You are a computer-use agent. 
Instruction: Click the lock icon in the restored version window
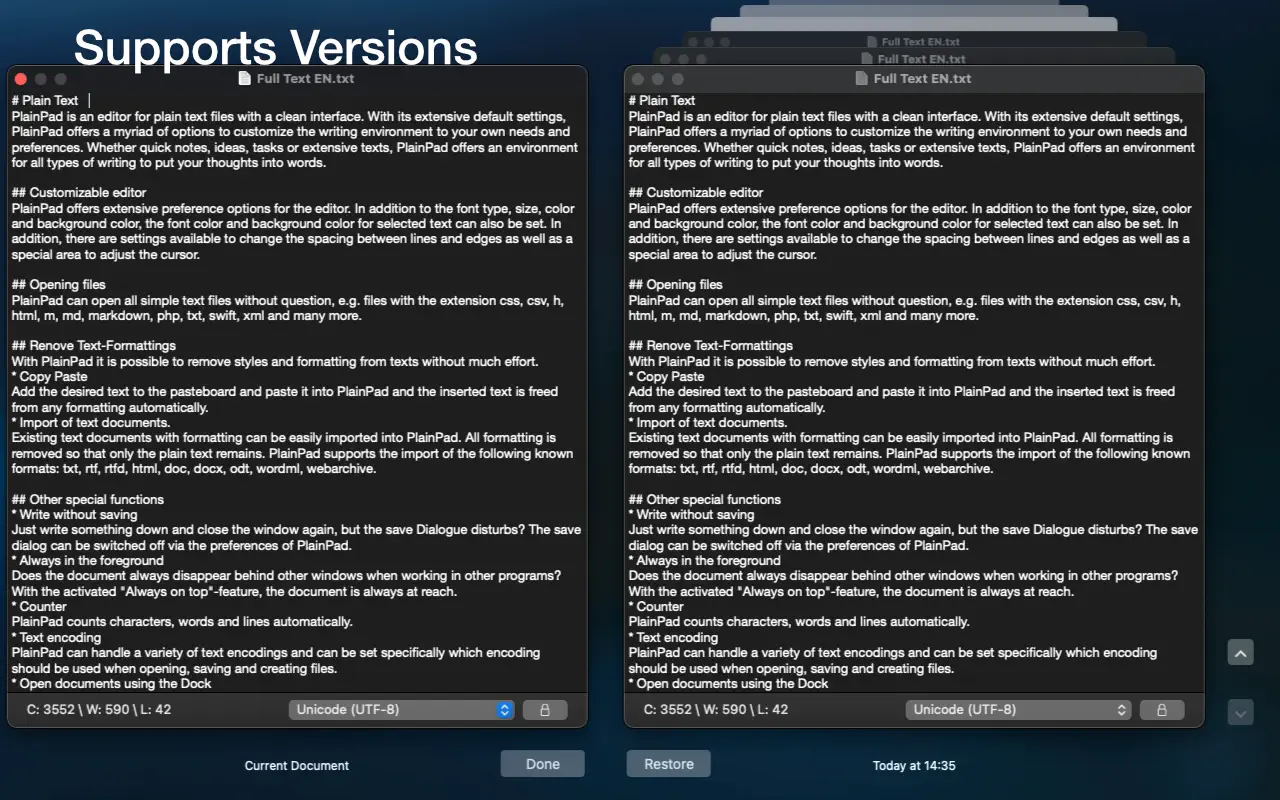(x=1161, y=710)
